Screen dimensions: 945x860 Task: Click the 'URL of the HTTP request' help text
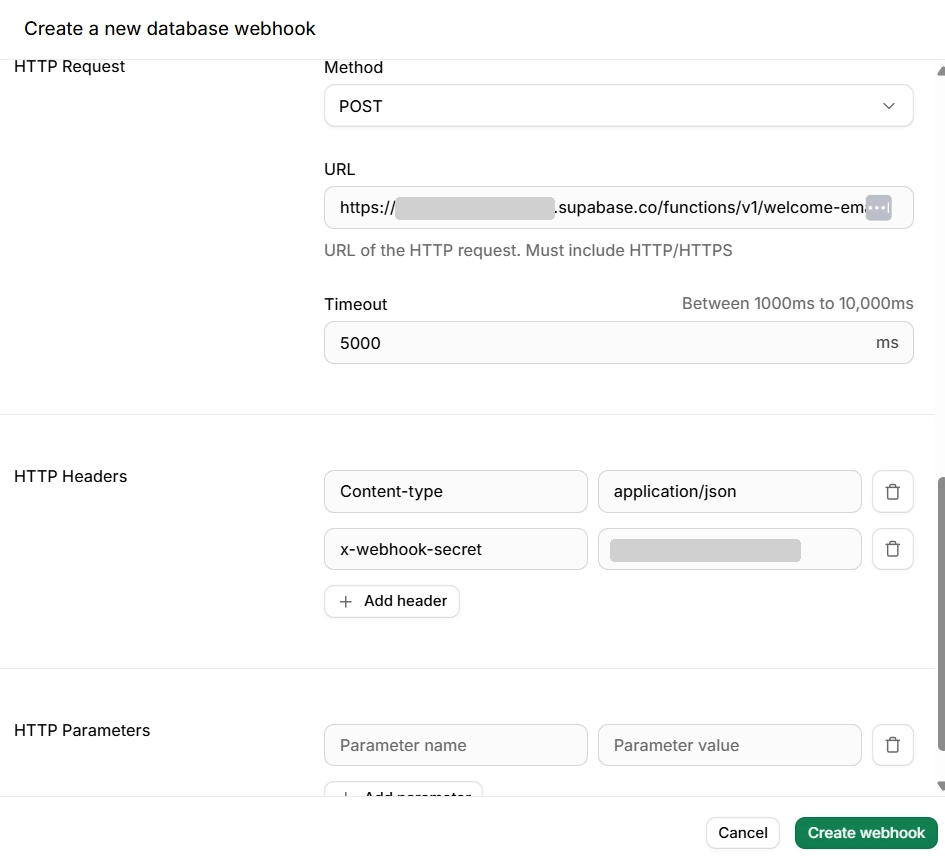(528, 250)
